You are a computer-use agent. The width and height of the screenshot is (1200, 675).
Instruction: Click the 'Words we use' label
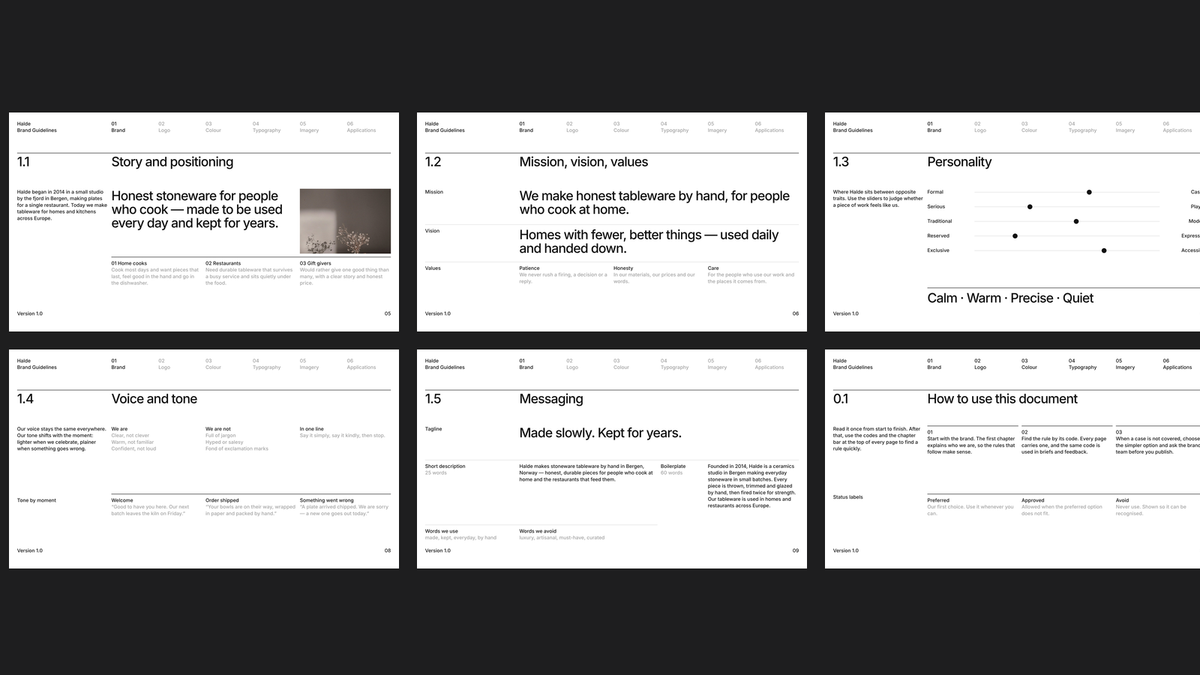point(442,531)
